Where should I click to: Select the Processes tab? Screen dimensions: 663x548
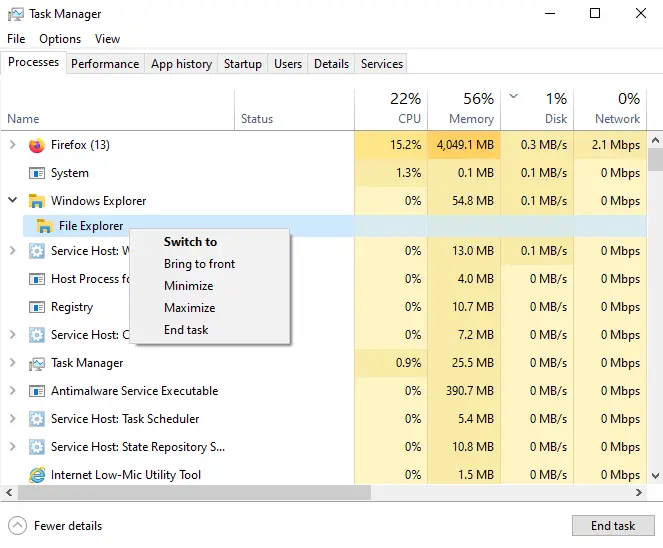(33, 62)
